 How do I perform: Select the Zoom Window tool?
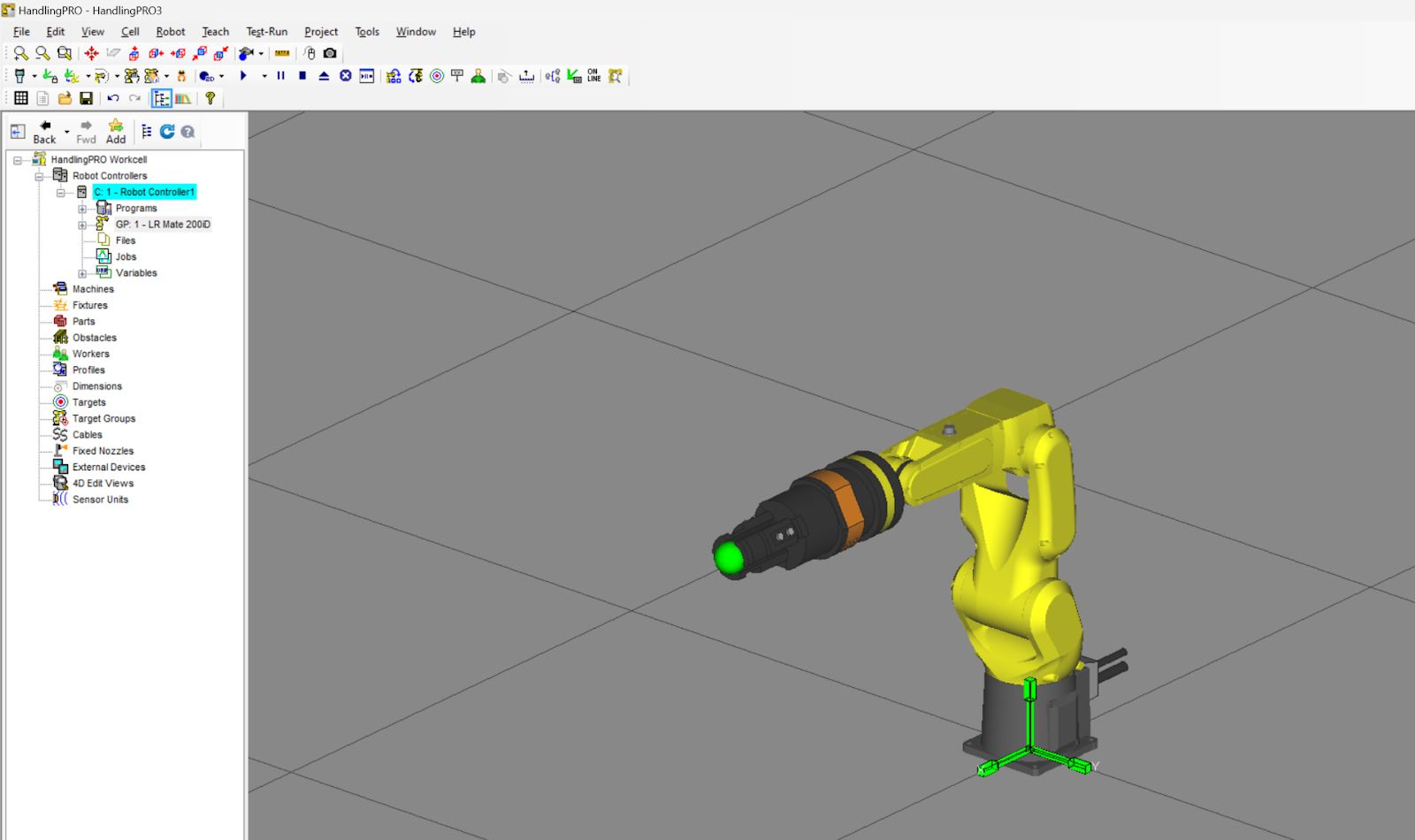pos(65,53)
